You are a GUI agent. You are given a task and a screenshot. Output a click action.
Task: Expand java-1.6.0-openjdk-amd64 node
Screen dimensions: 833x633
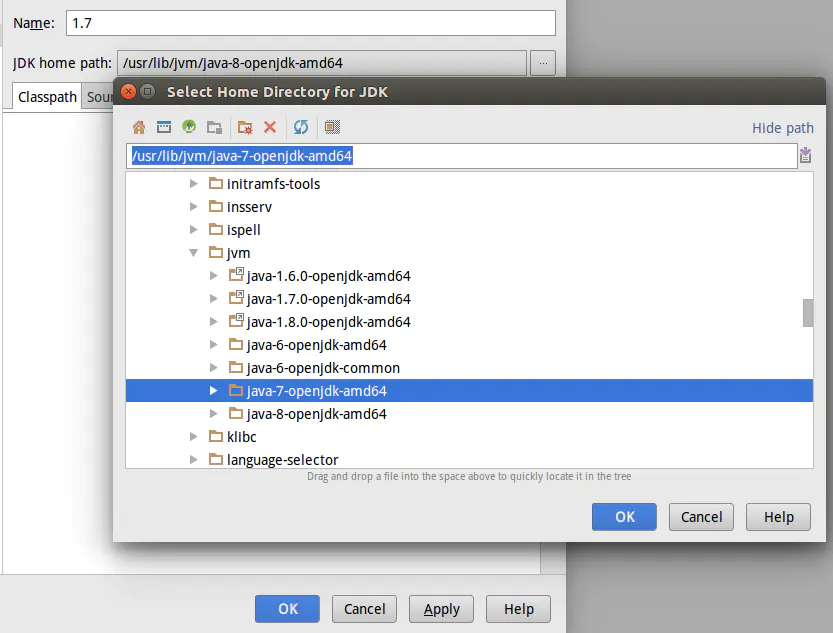pyautogui.click(x=213, y=276)
